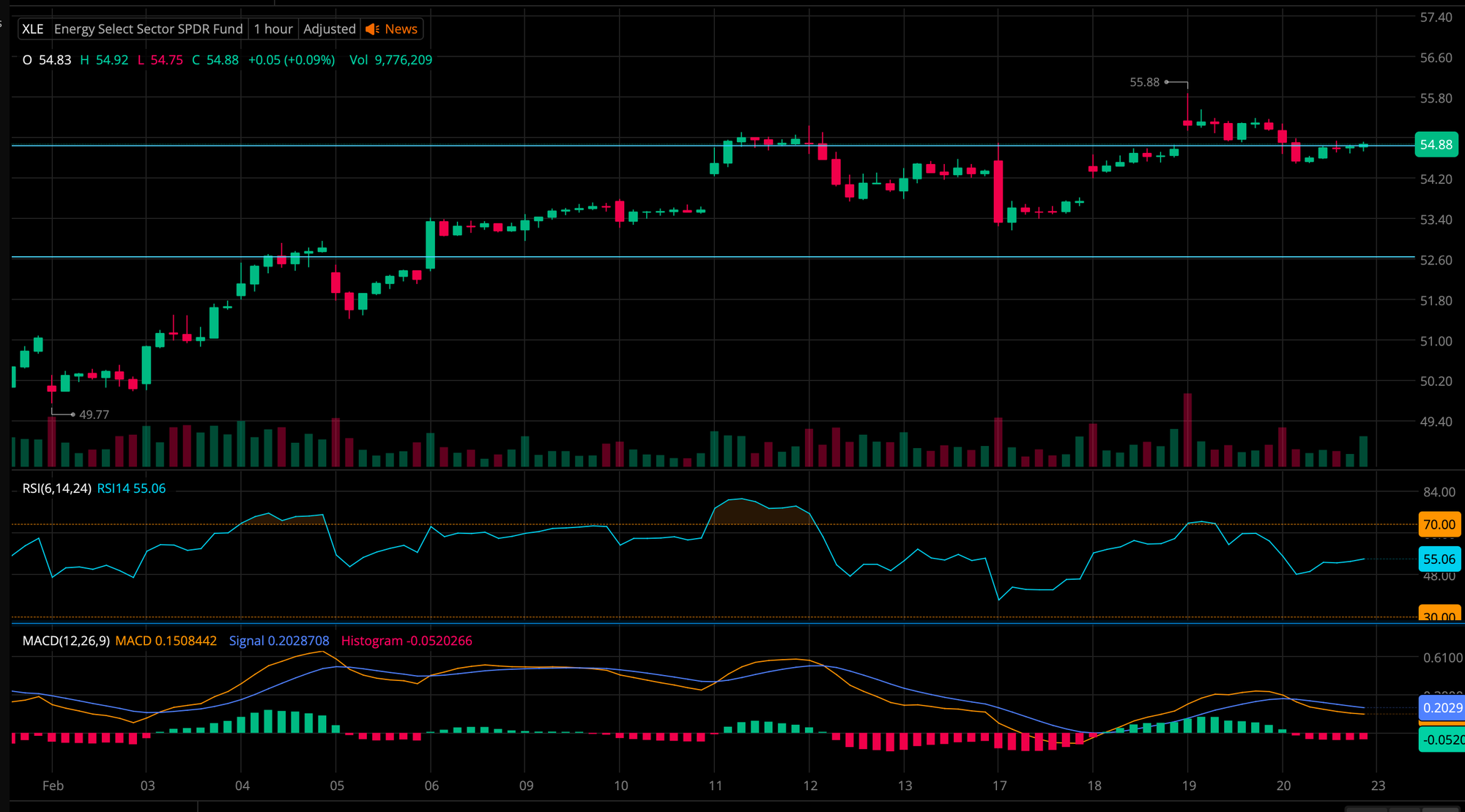This screenshot has width=1465, height=812.
Task: Click the Histogram -0.0520266 legend entry
Action: click(407, 641)
